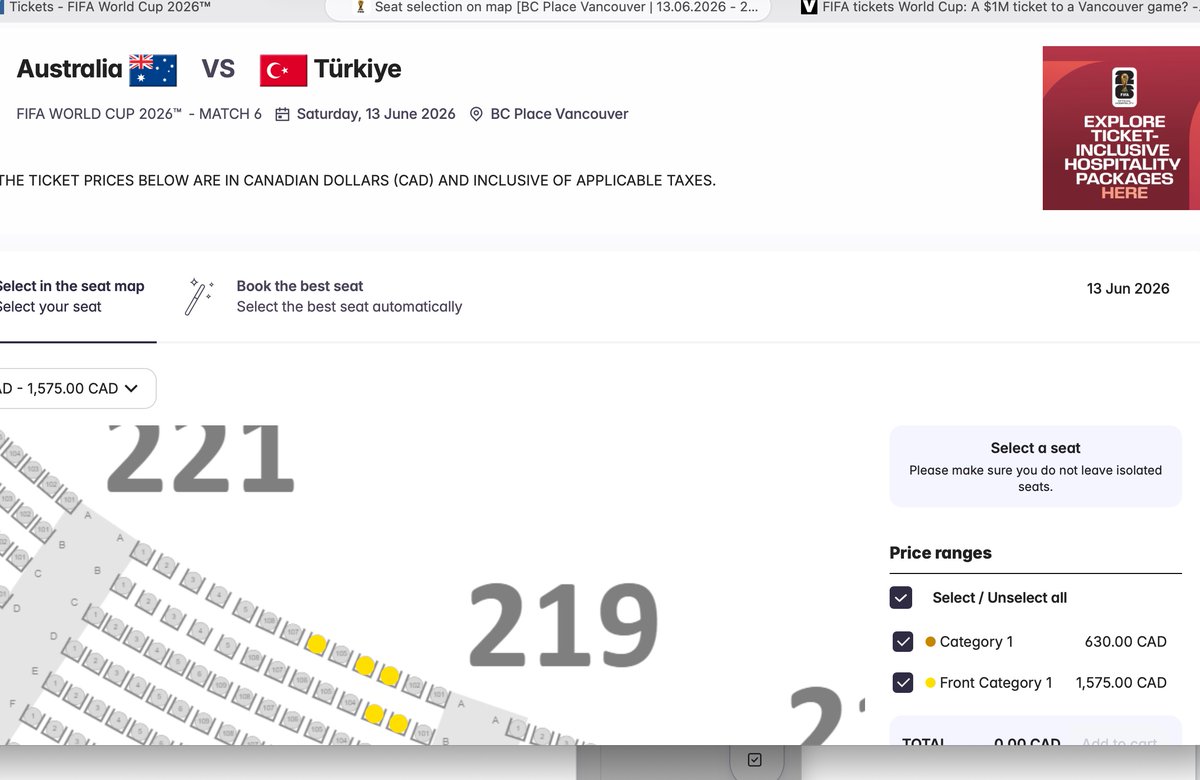Click gray seat 105 between yellow row A seats
Viewport: 1200px width, 780px height.
click(341, 655)
